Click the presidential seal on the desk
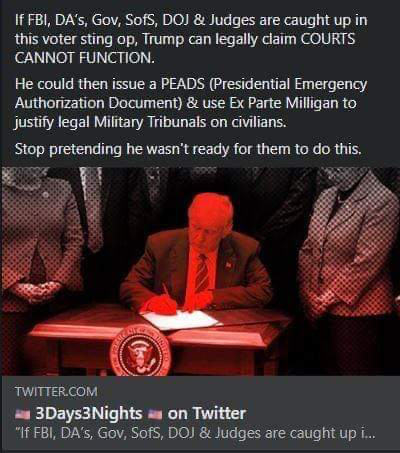This screenshot has height=453, width=400. point(140,350)
